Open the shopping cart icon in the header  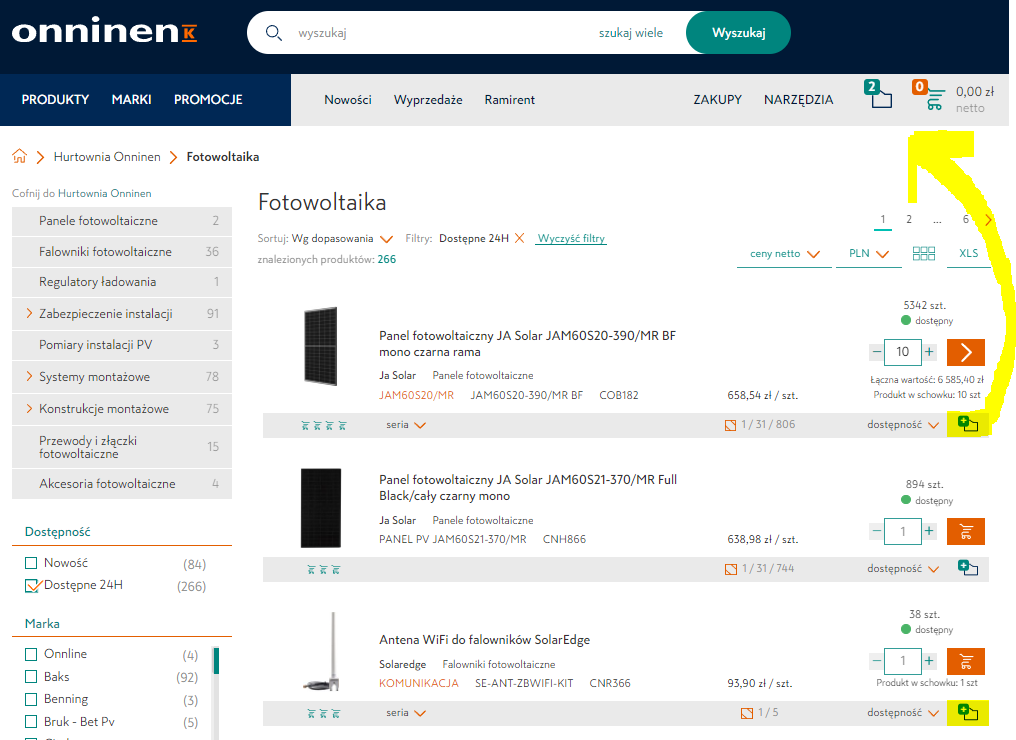tap(929, 95)
